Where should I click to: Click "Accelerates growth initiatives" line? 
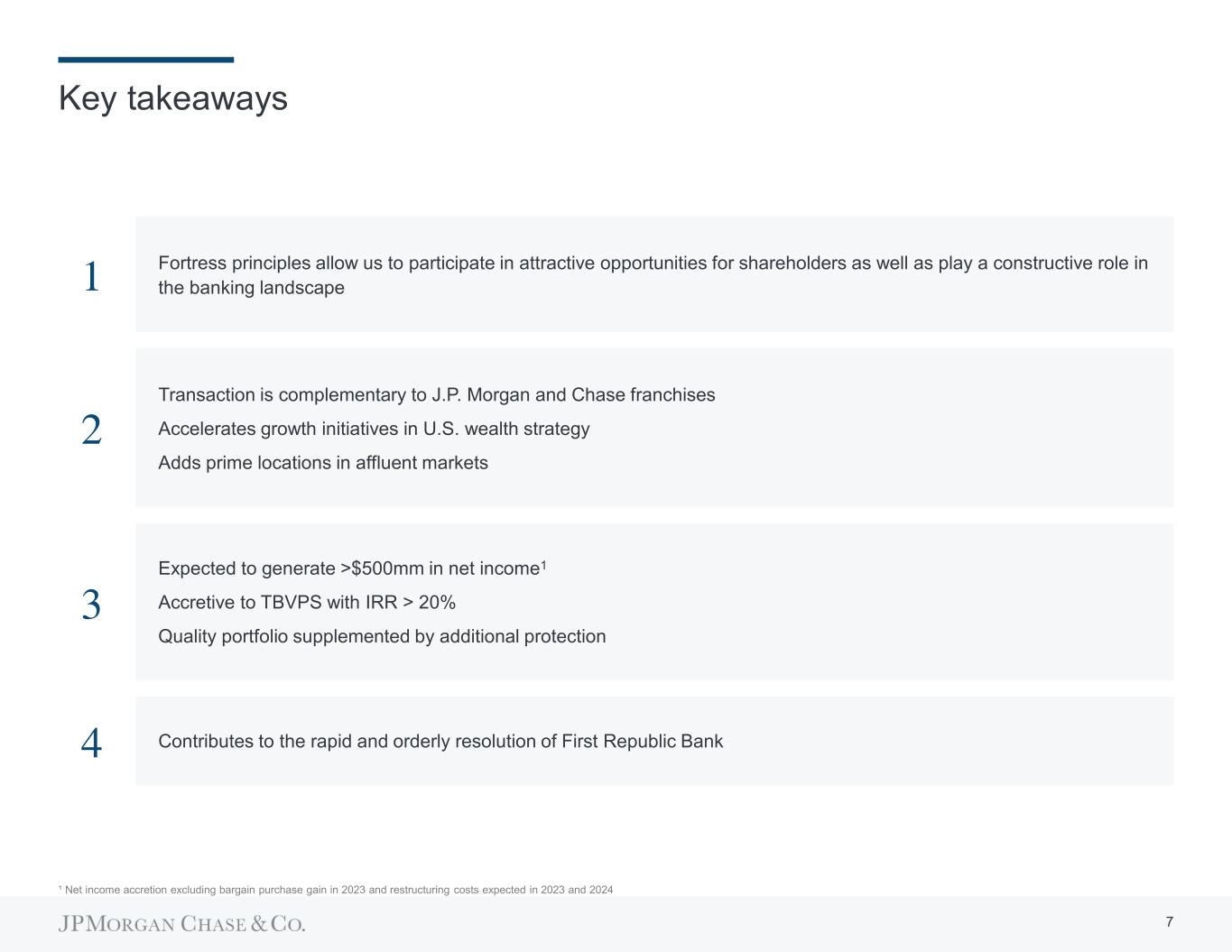tap(374, 429)
